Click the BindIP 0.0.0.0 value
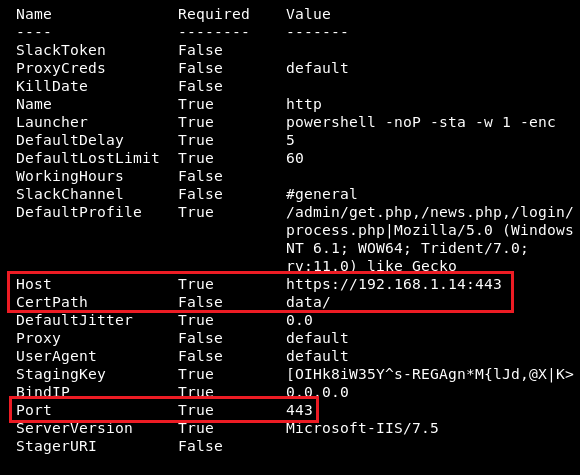The width and height of the screenshot is (580, 475). 317,392
